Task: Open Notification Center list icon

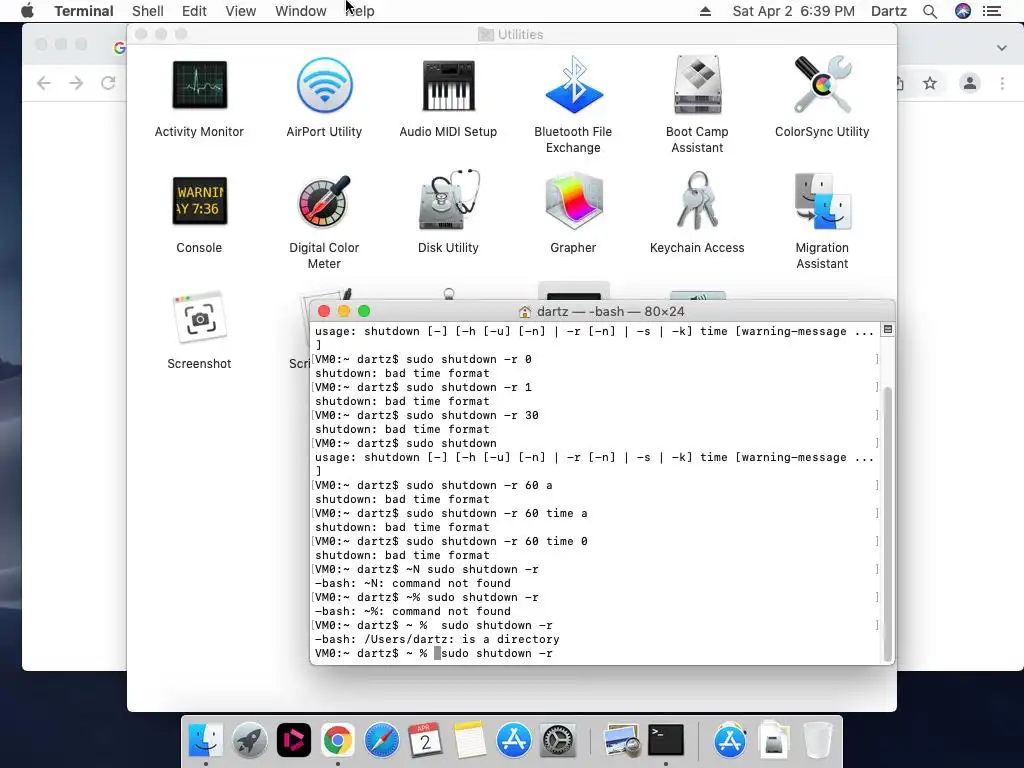Action: point(992,11)
